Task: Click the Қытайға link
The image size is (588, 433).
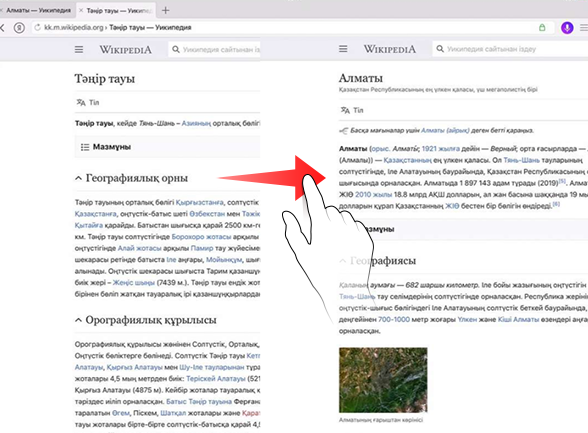Action: coord(89,225)
